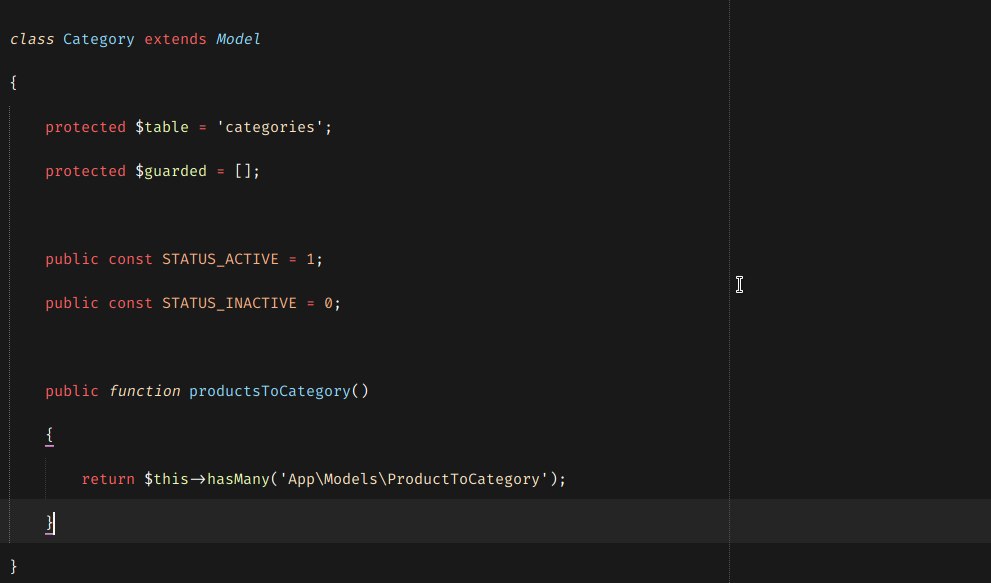
Task: Click 'protected' before $table
Action: (85, 127)
